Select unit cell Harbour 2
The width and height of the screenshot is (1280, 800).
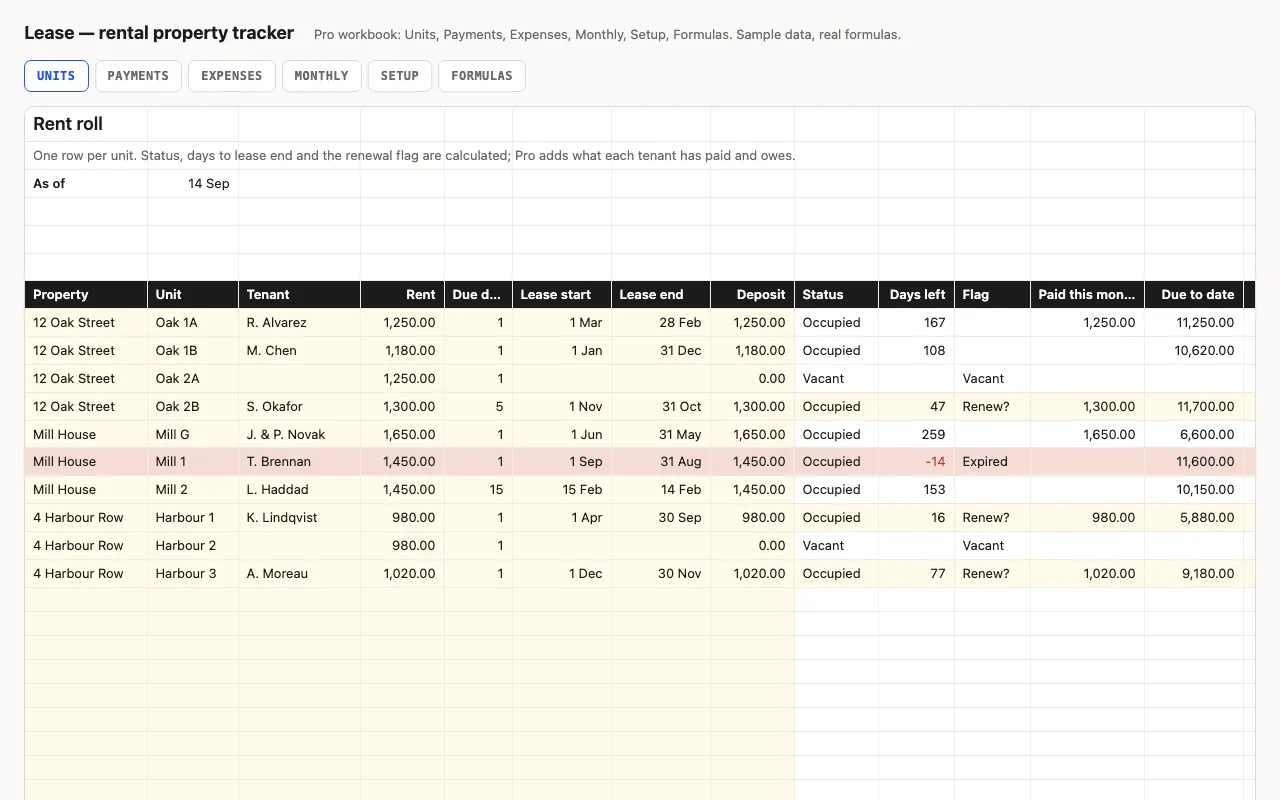tap(193, 546)
